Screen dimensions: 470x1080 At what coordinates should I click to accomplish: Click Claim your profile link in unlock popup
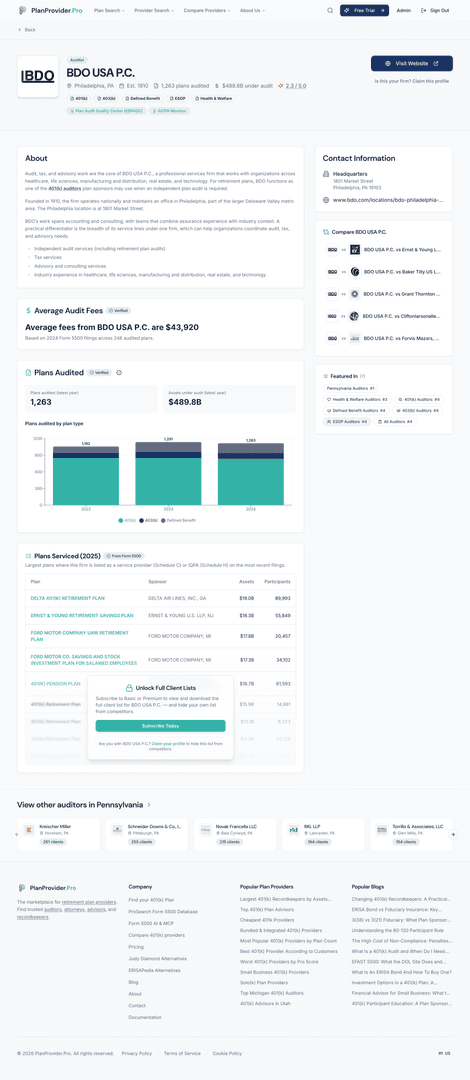(170, 744)
